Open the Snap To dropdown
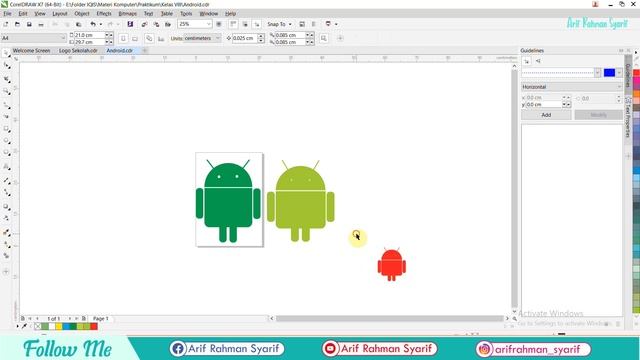 click(x=279, y=24)
